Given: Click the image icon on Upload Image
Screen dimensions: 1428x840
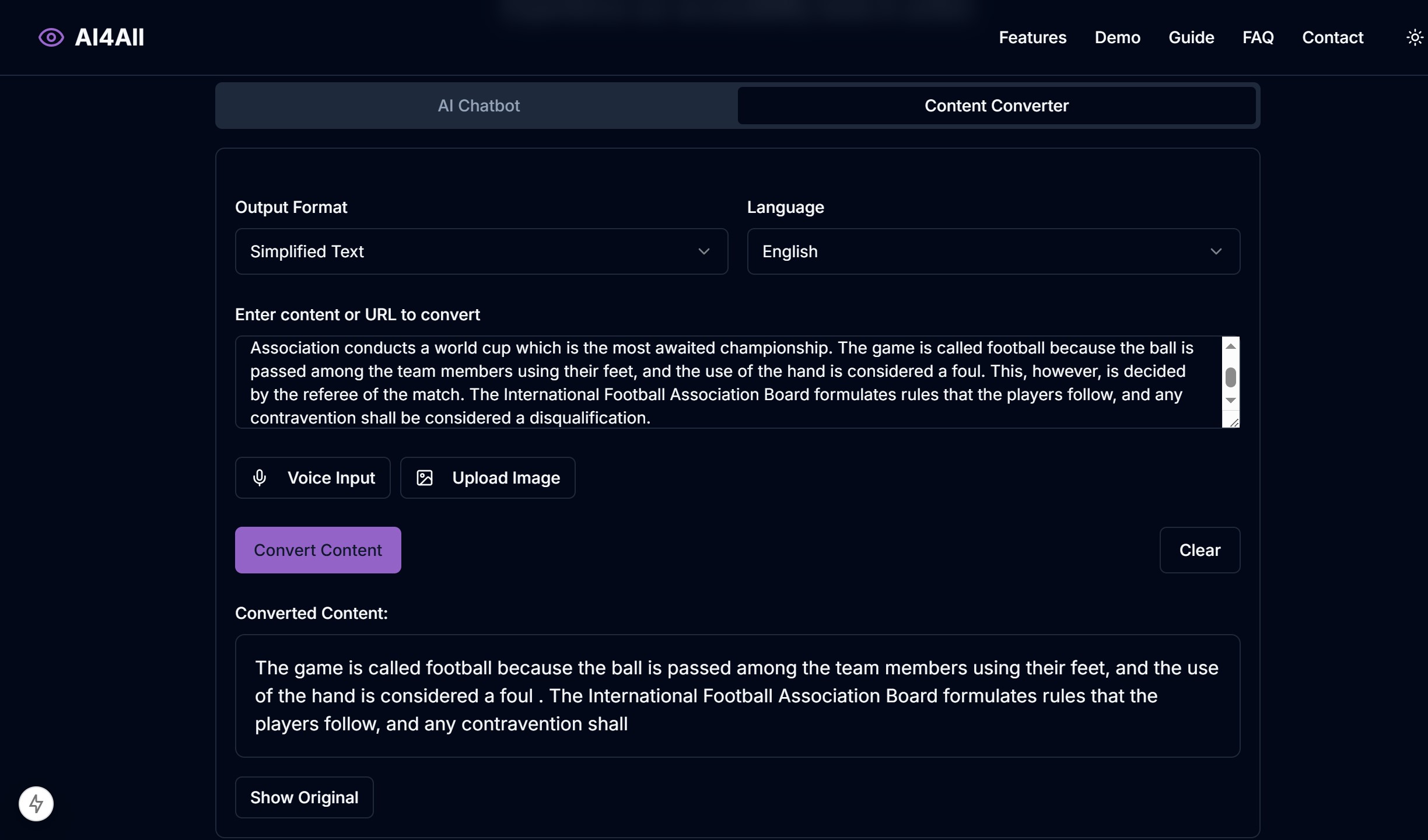Looking at the screenshot, I should (x=425, y=478).
